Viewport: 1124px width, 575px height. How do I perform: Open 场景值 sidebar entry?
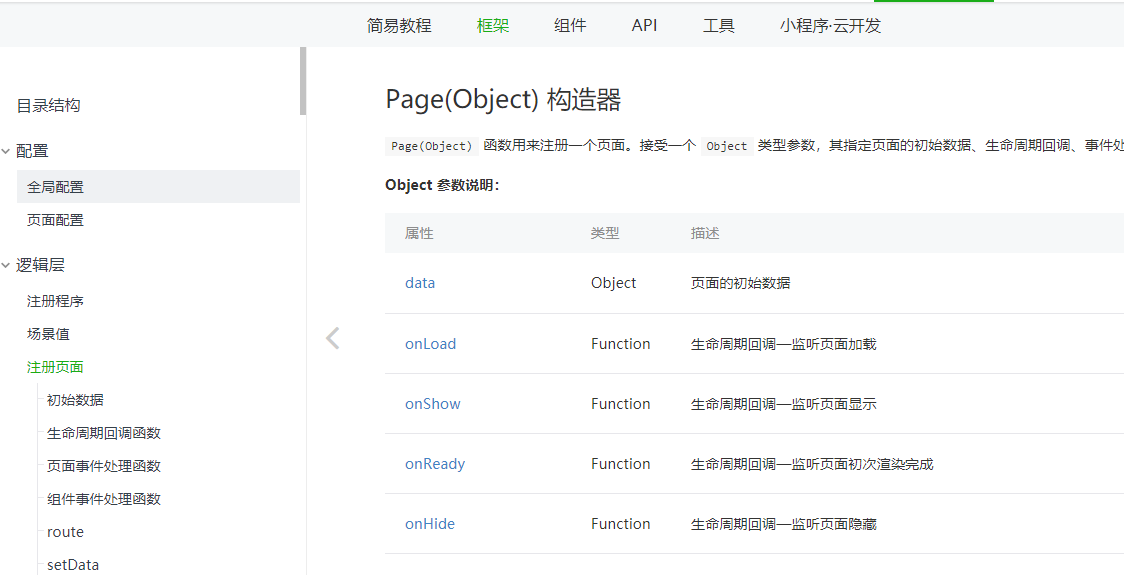pos(49,334)
